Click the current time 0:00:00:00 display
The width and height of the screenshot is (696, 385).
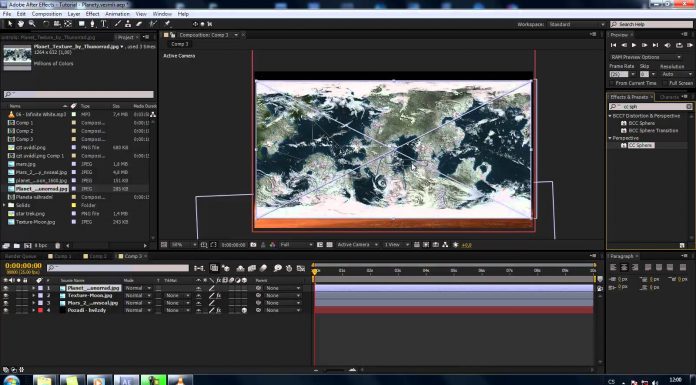coord(23,266)
